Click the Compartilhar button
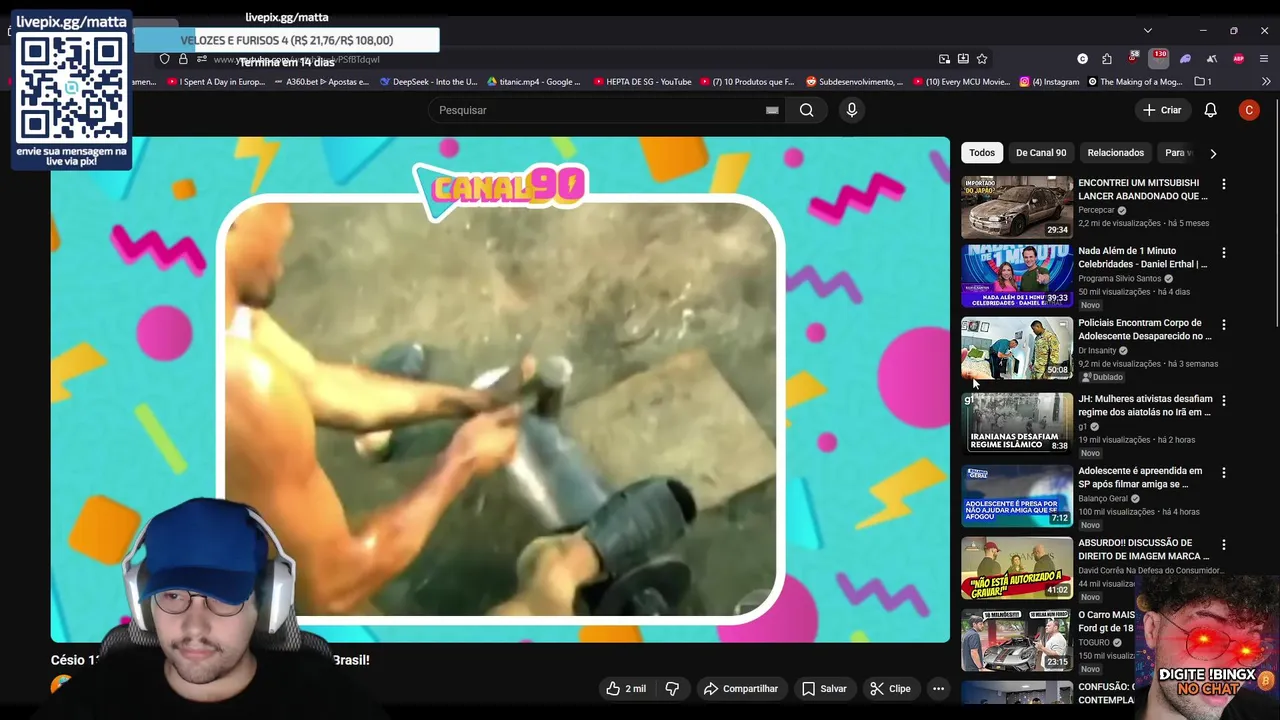The height and width of the screenshot is (720, 1280). pos(741,688)
